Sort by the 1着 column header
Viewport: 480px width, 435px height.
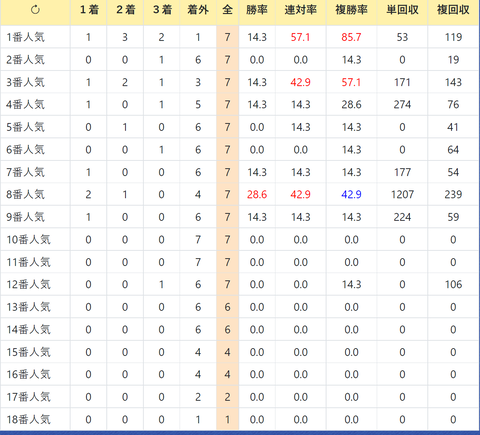tap(89, 10)
